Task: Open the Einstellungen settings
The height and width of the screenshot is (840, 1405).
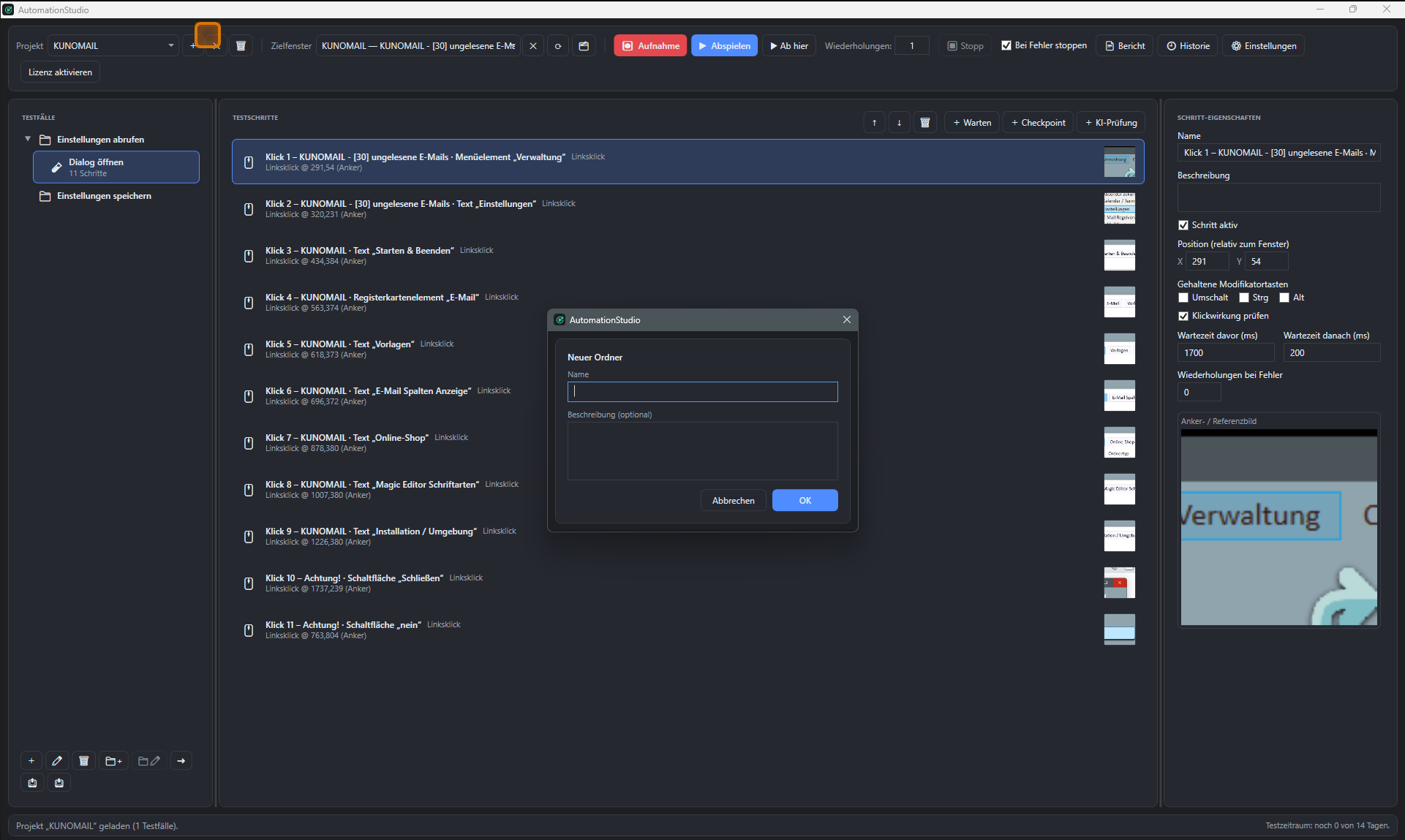Action: 1263,46
